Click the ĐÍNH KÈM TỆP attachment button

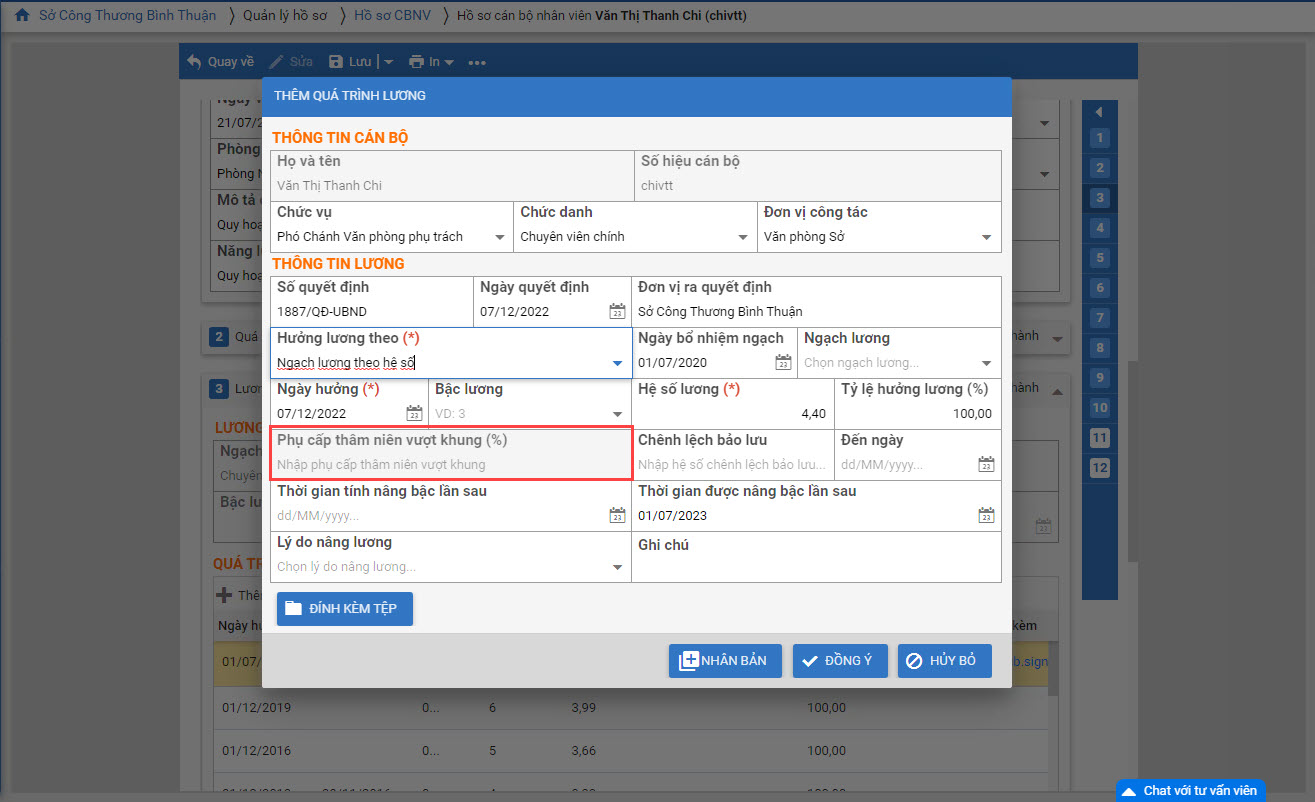(x=344, y=609)
